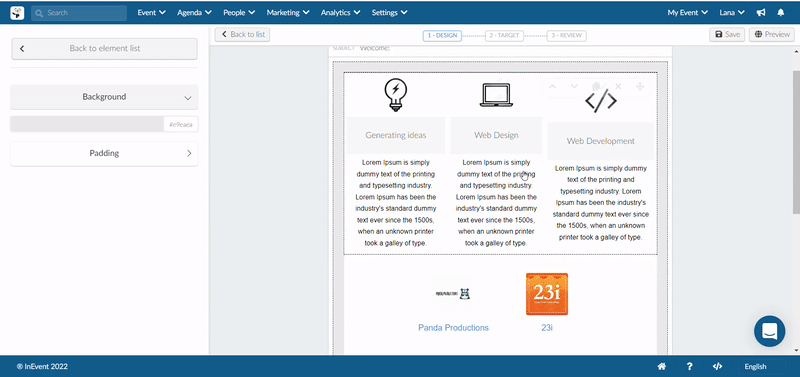
Task: Click the Panda Productions logo
Action: pyautogui.click(x=453, y=293)
